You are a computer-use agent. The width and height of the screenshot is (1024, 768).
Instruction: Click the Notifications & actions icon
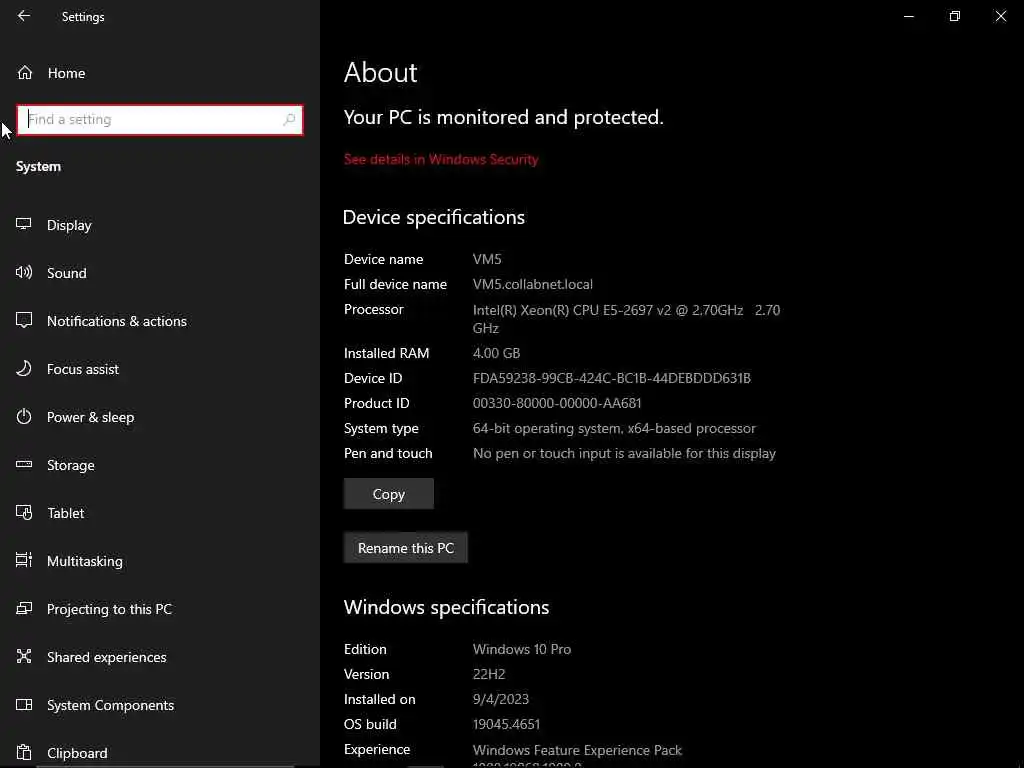(x=24, y=320)
